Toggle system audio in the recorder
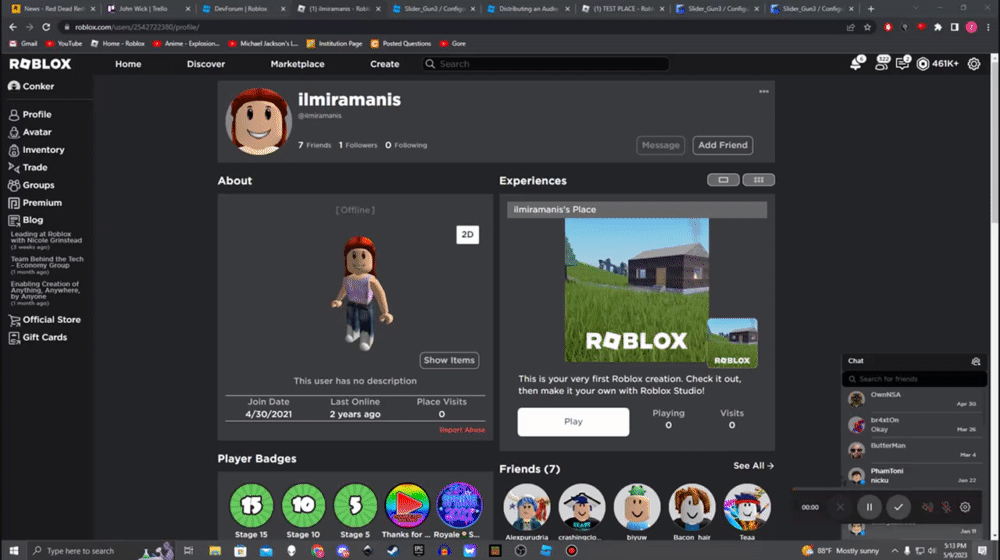 point(927,507)
